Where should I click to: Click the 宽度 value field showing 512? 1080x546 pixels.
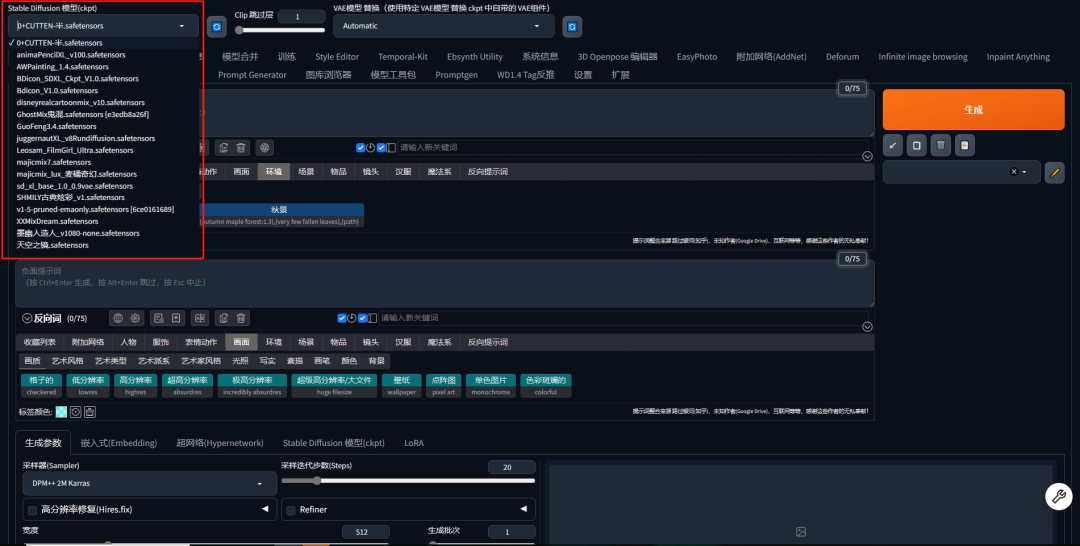coord(366,532)
